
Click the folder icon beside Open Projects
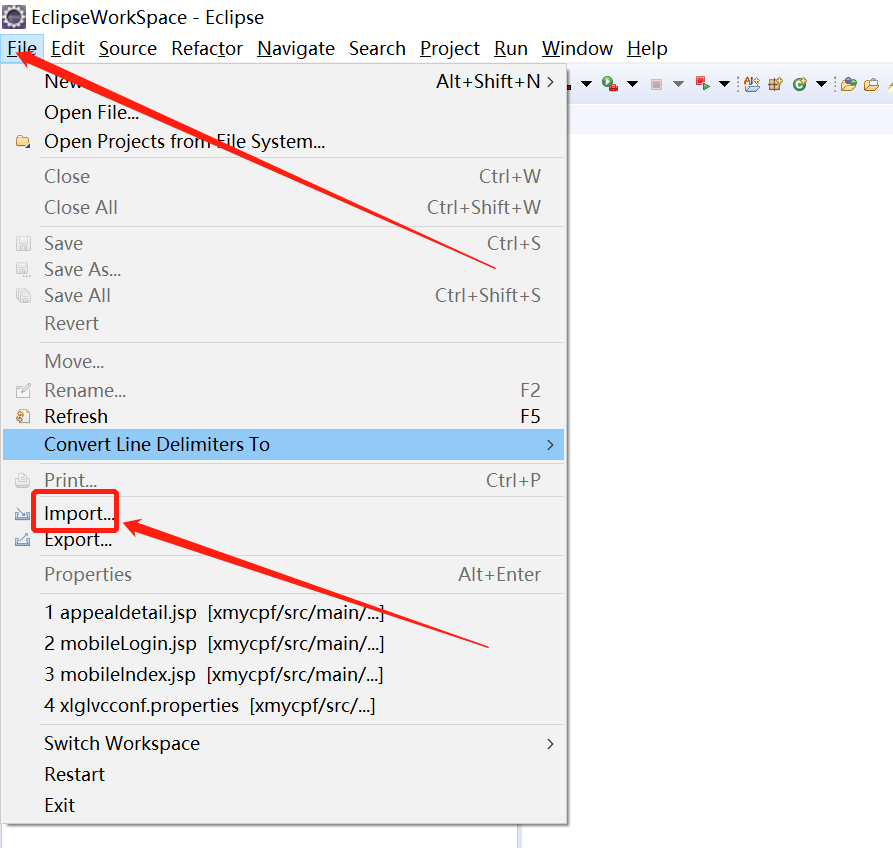pyautogui.click(x=23, y=141)
